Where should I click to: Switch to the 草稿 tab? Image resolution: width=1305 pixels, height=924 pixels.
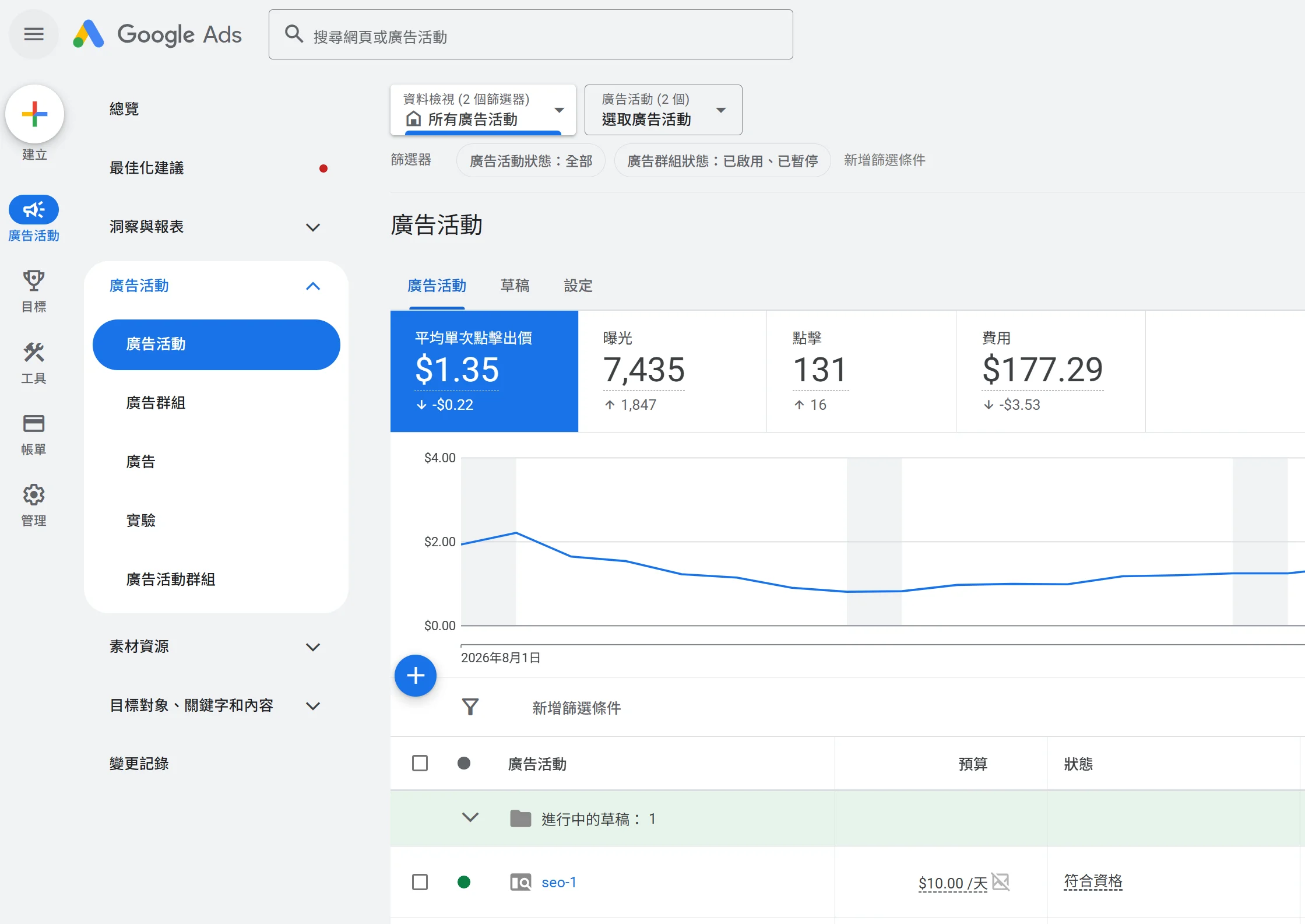[515, 286]
